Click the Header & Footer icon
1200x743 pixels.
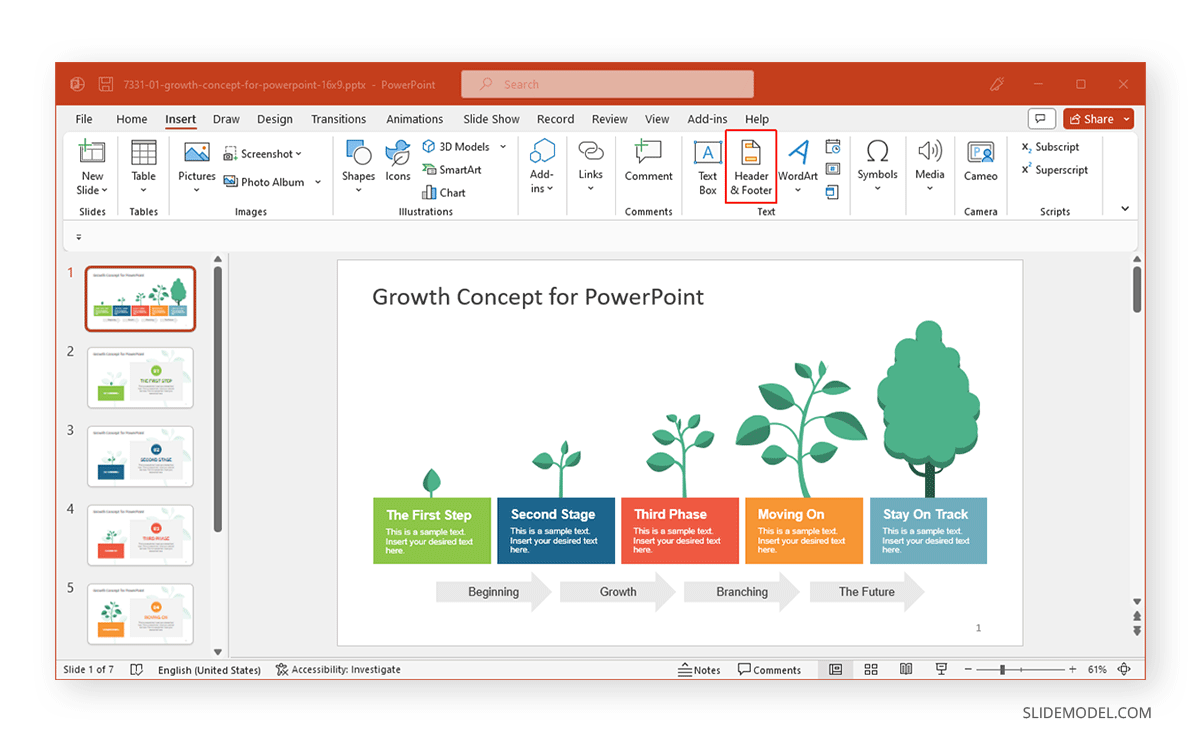click(751, 166)
